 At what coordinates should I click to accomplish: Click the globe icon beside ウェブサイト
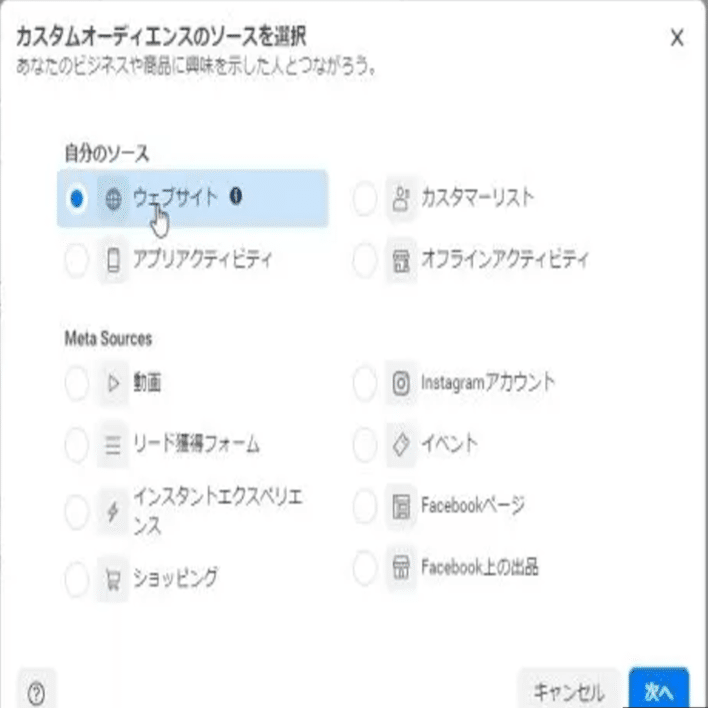(x=112, y=198)
